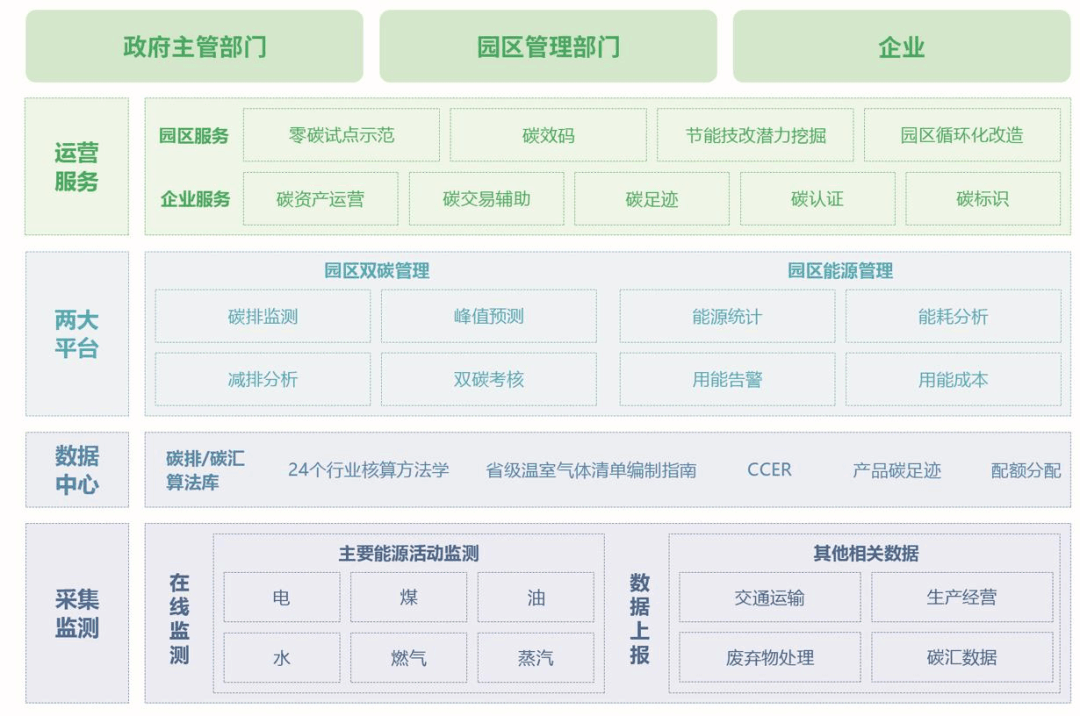The width and height of the screenshot is (1080, 716).
Task: Click the CCER item
Action: point(769,470)
